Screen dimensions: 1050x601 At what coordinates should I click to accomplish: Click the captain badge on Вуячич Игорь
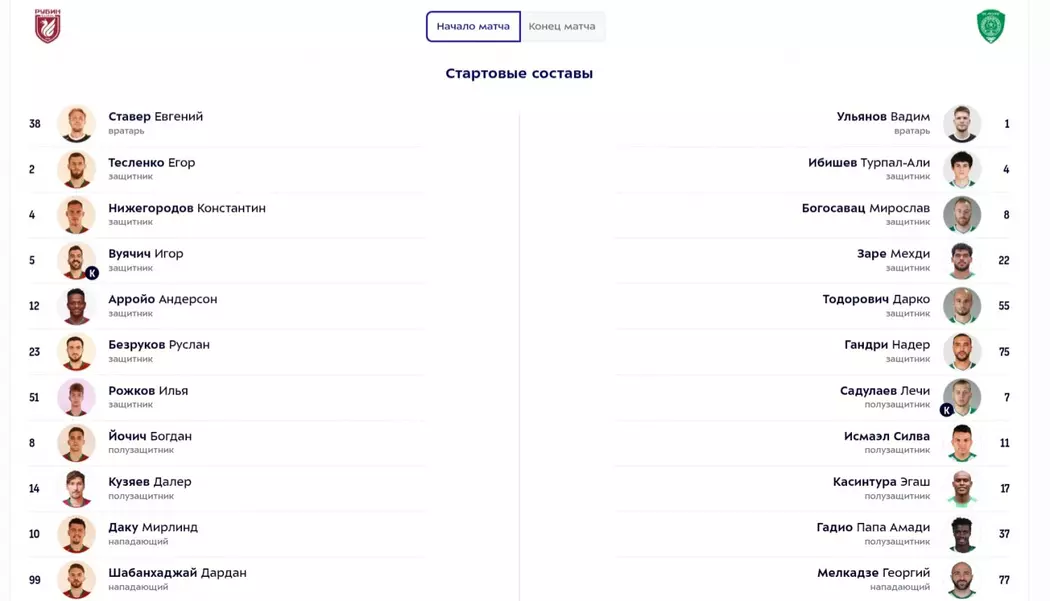coord(92,273)
